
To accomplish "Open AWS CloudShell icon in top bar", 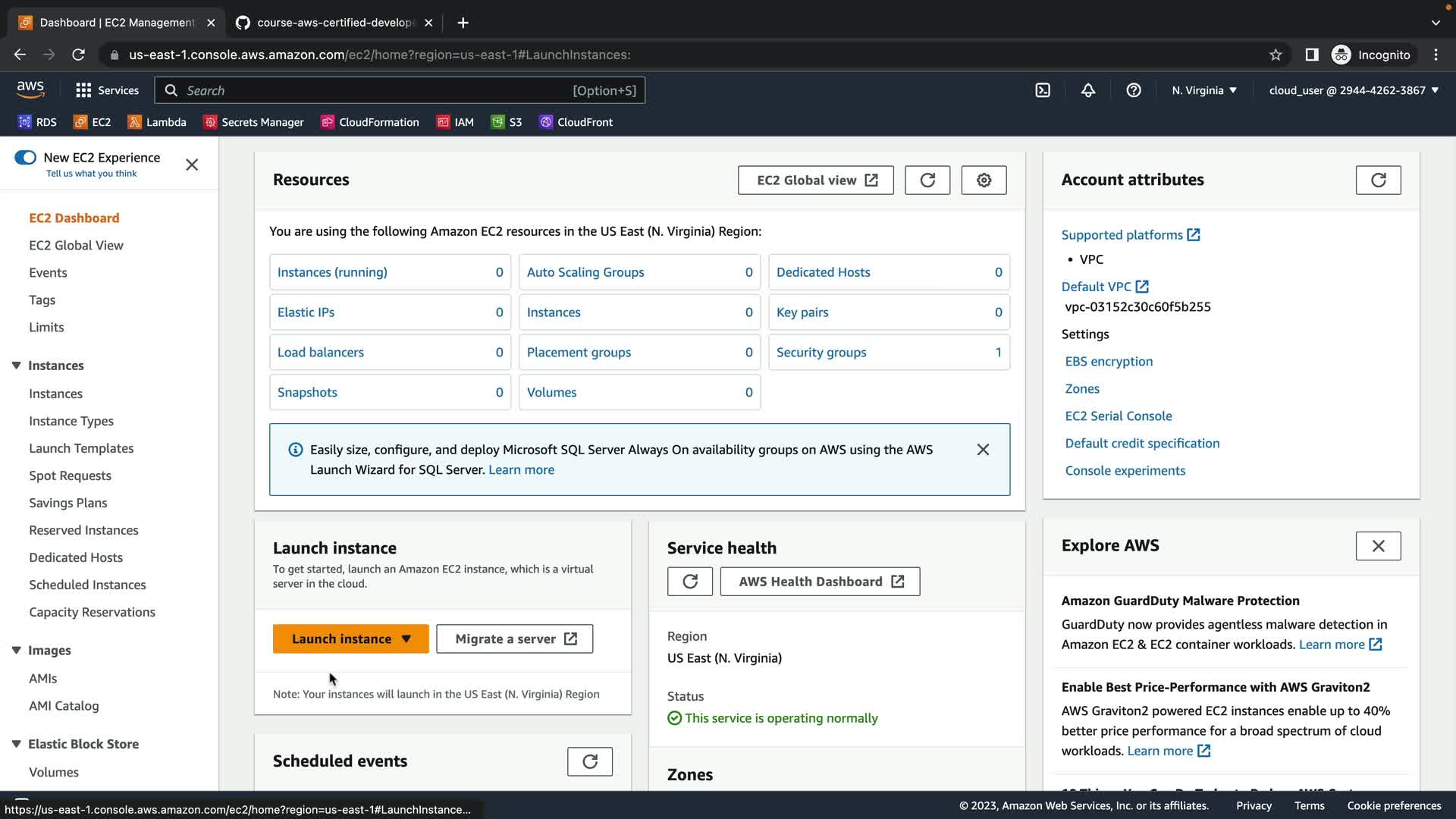I will 1043,90.
